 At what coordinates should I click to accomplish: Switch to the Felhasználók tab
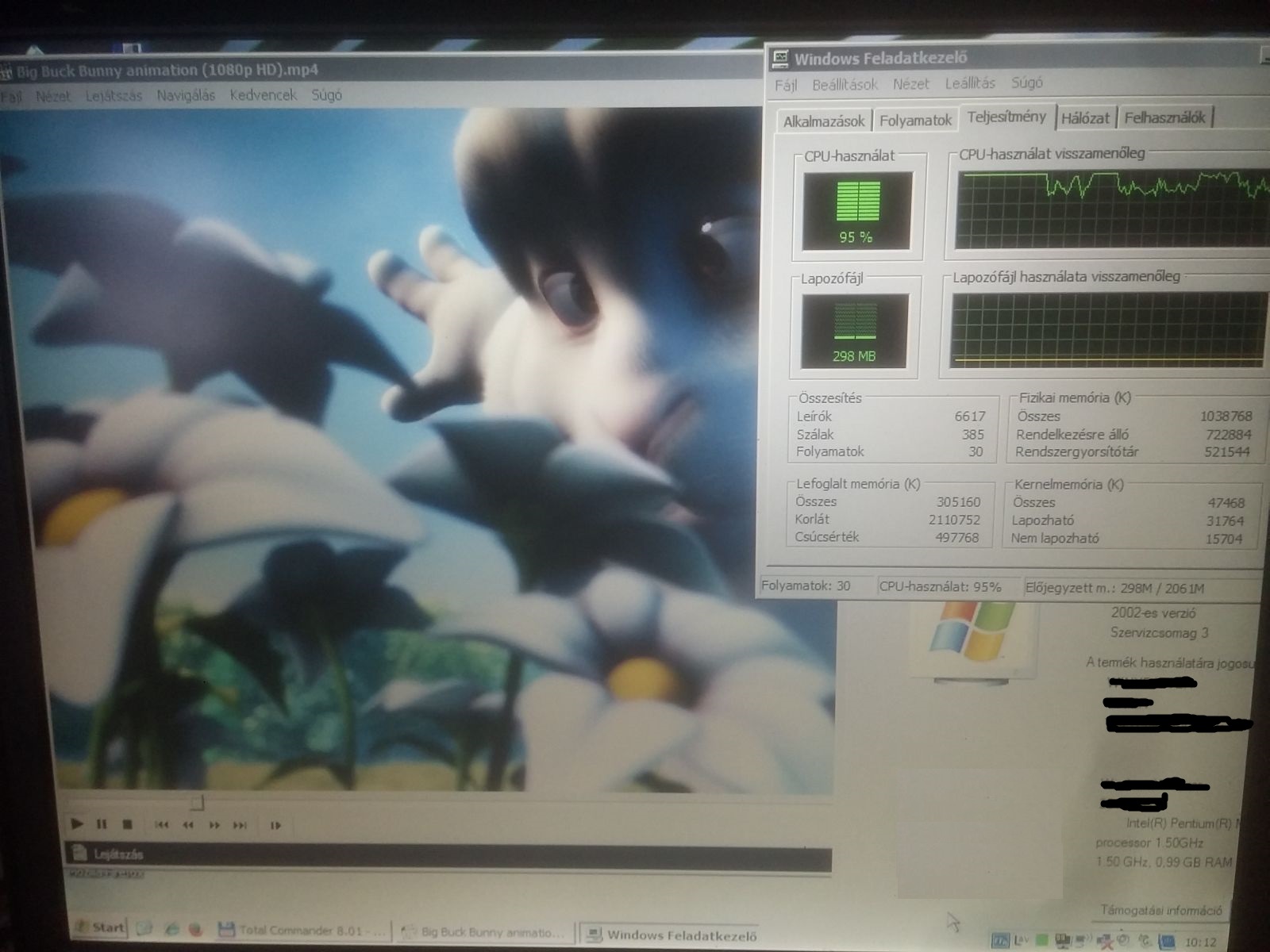[1164, 118]
